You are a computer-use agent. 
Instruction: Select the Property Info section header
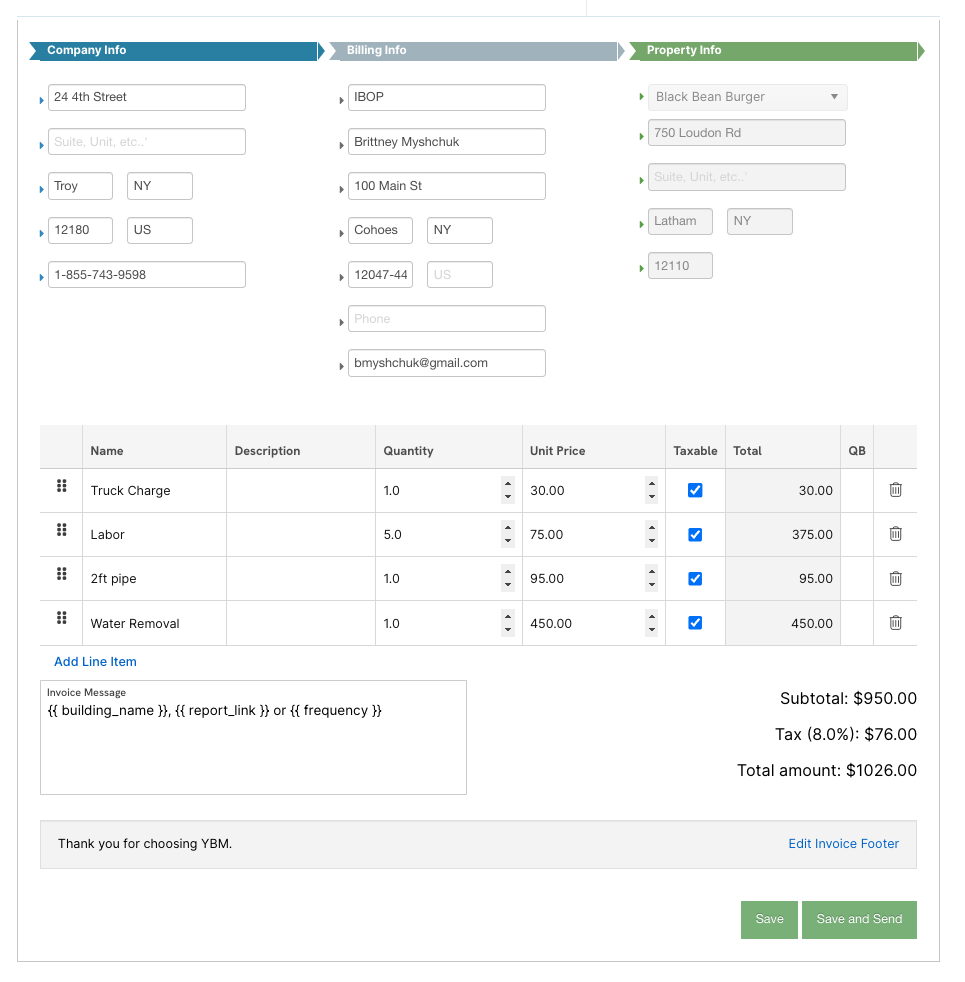(x=773, y=51)
